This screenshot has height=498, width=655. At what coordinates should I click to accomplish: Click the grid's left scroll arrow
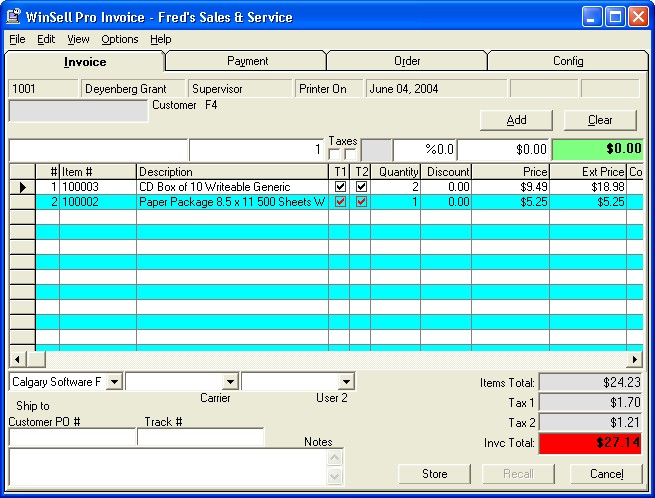point(18,359)
